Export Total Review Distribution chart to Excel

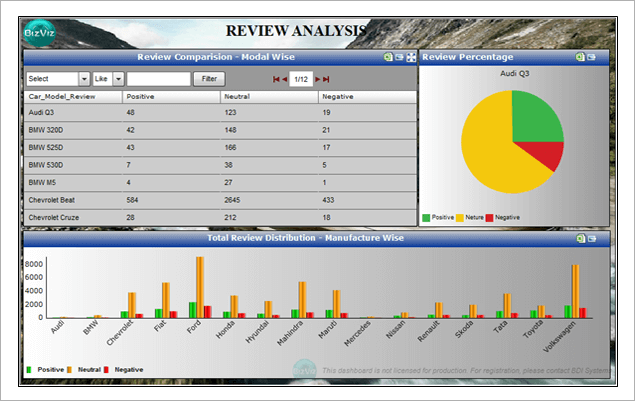click(x=580, y=239)
